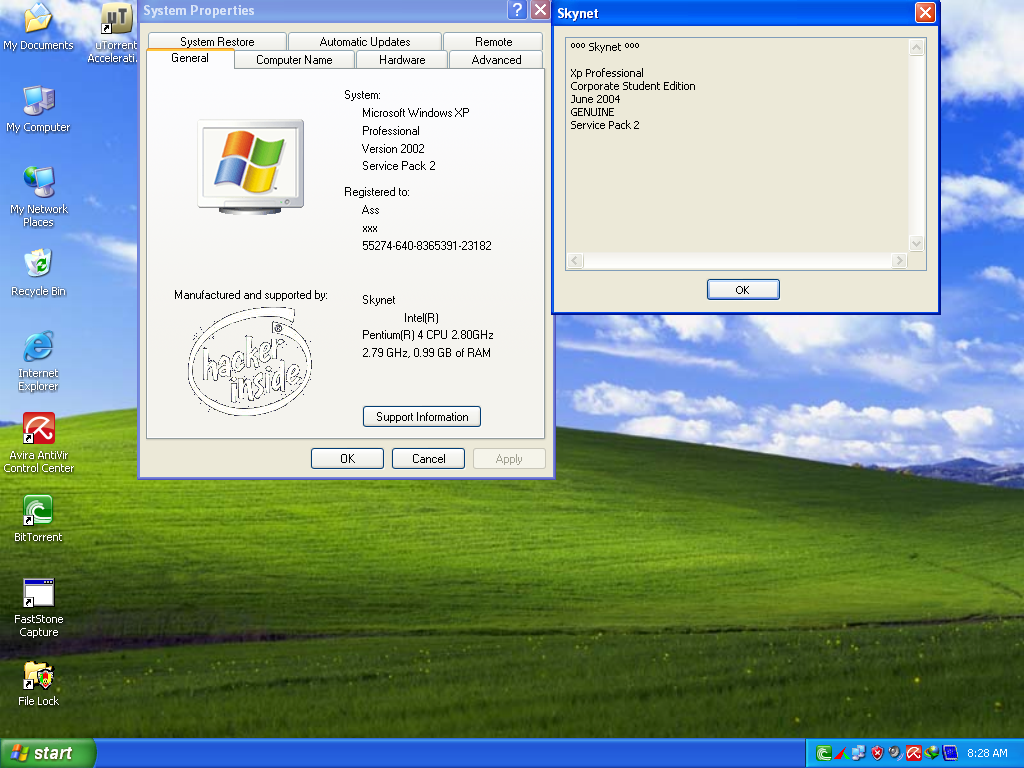Click the 'Registered to:' label

pos(377,192)
